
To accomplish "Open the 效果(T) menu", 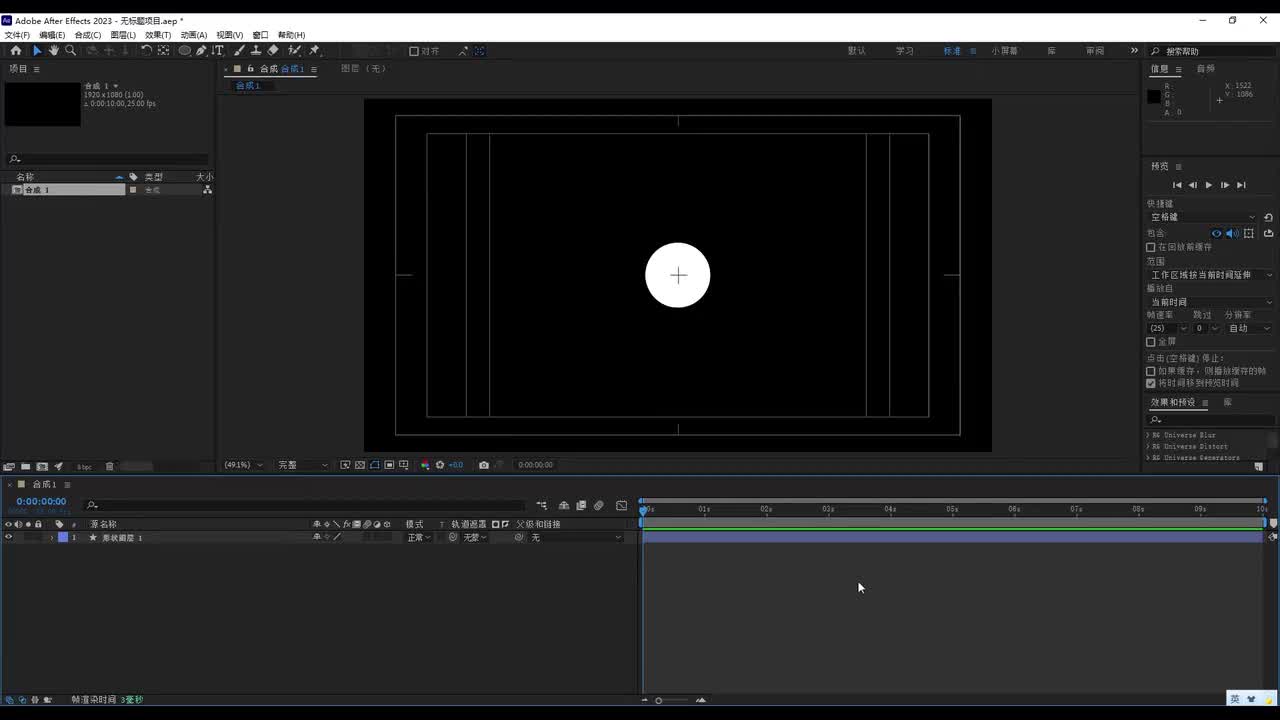I will click(x=158, y=35).
